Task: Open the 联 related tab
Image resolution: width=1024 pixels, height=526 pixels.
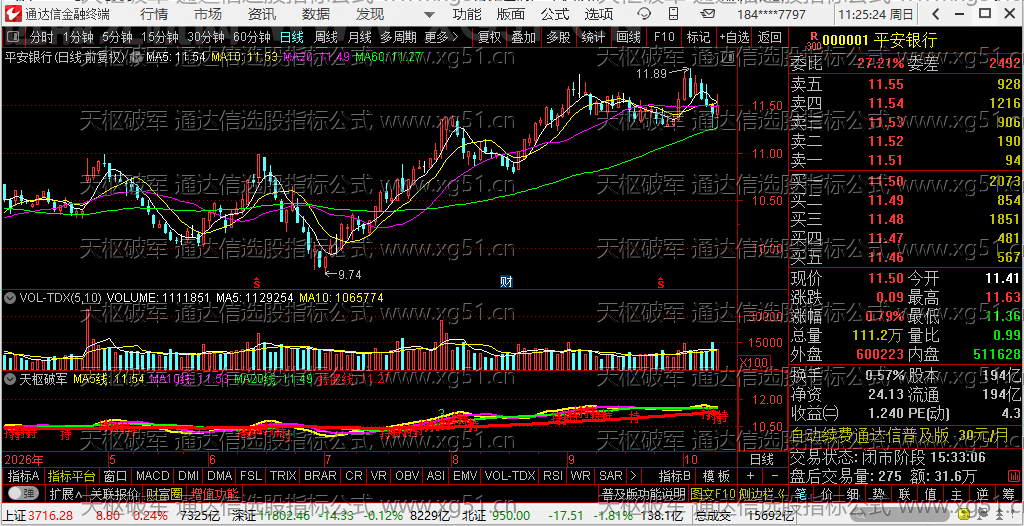Action: point(905,493)
